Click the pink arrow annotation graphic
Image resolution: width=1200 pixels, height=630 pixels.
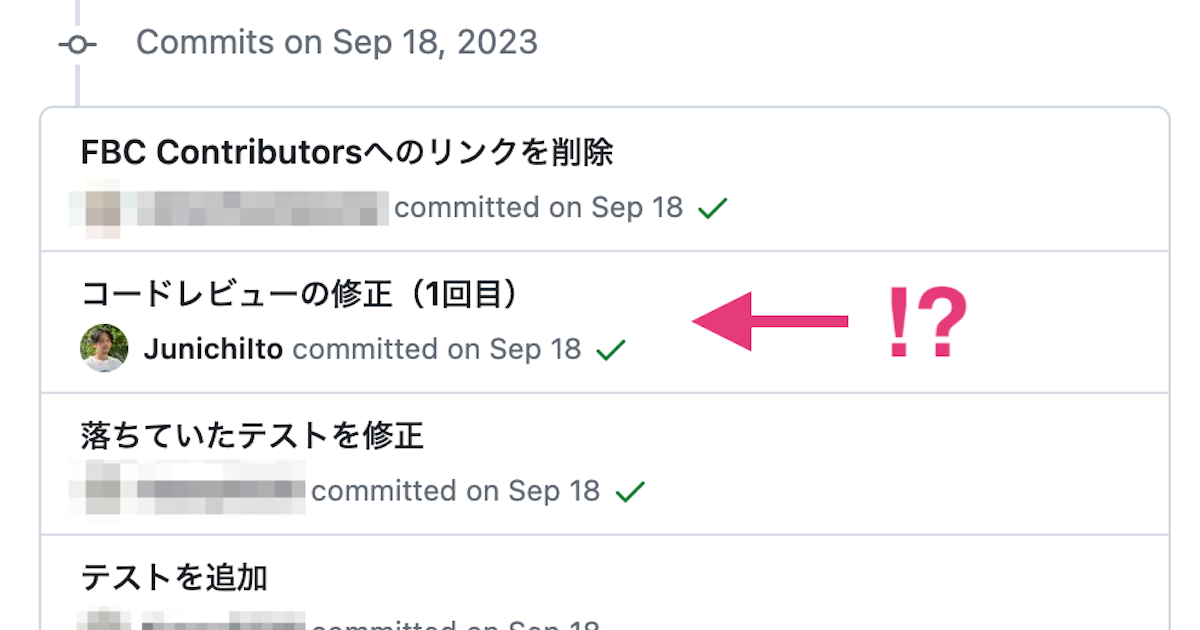770,322
